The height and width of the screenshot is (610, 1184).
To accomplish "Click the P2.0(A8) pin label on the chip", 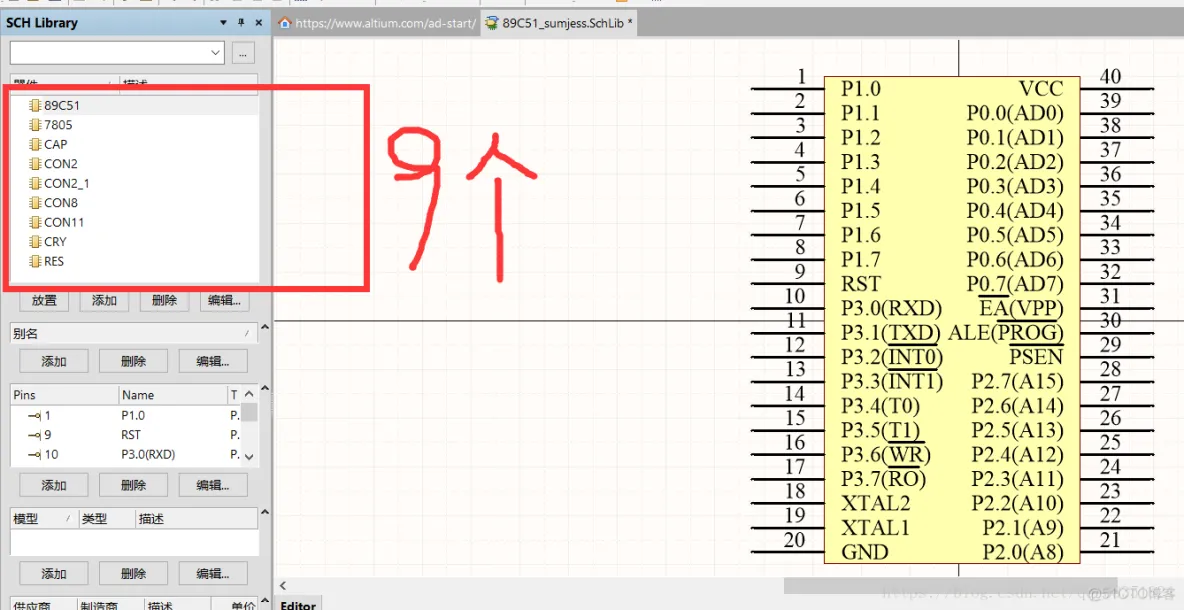I will point(1023,552).
